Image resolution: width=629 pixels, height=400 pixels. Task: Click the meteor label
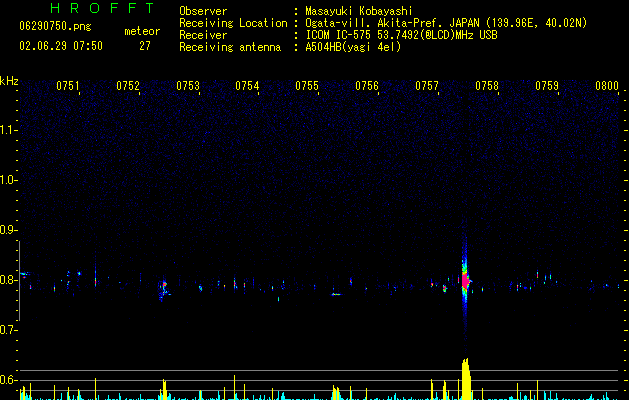tap(142, 31)
